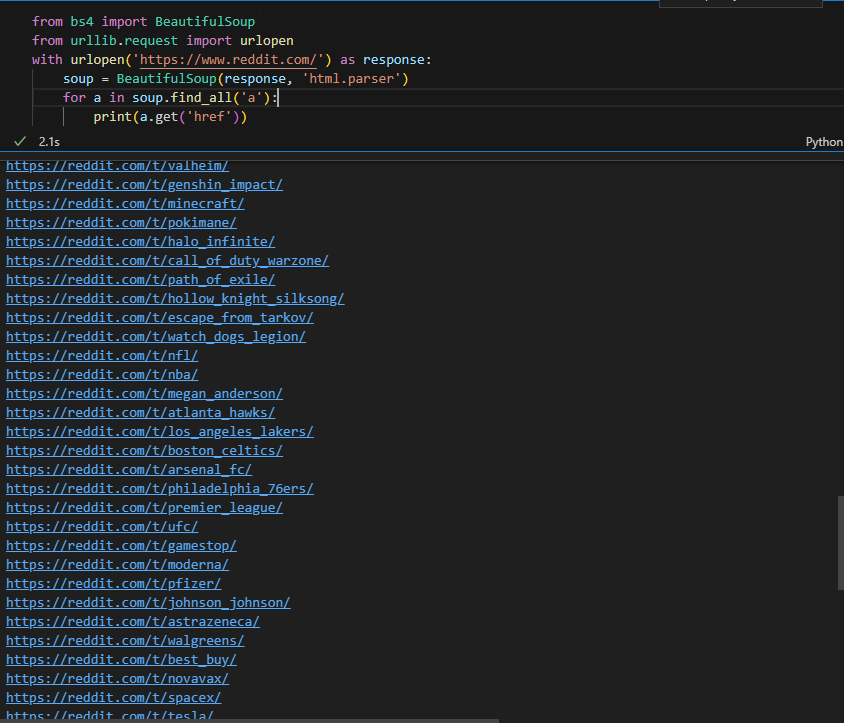Screen dimensions: 844x723
Task: Place cursor on 'urlopen' import line
Action: tap(163, 40)
